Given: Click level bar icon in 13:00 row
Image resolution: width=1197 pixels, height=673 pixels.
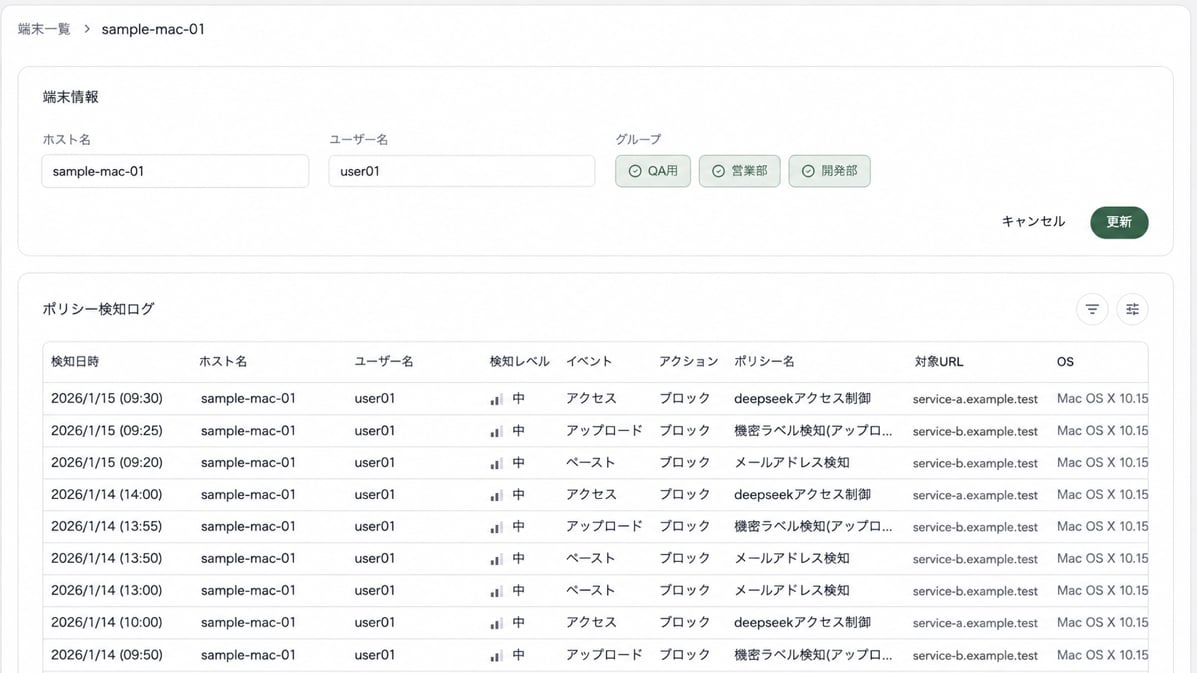Looking at the screenshot, I should pyautogui.click(x=496, y=591).
